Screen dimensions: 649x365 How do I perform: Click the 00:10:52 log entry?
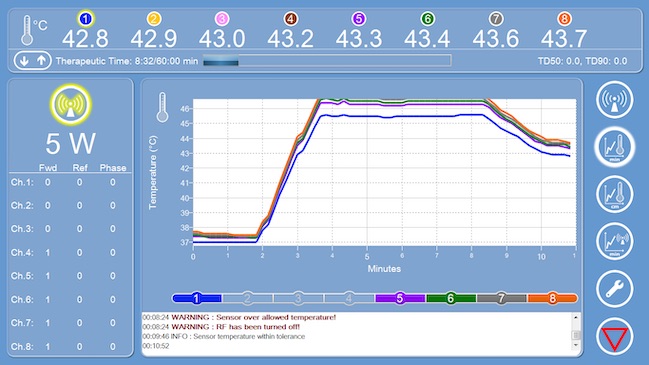[156, 346]
